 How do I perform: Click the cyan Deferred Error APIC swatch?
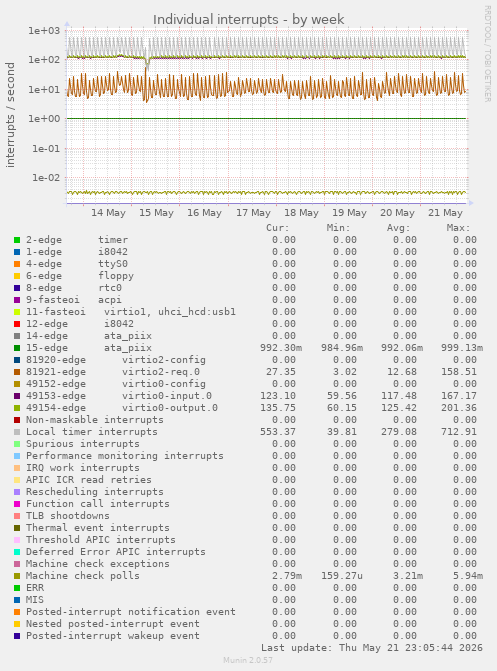(x=17, y=552)
